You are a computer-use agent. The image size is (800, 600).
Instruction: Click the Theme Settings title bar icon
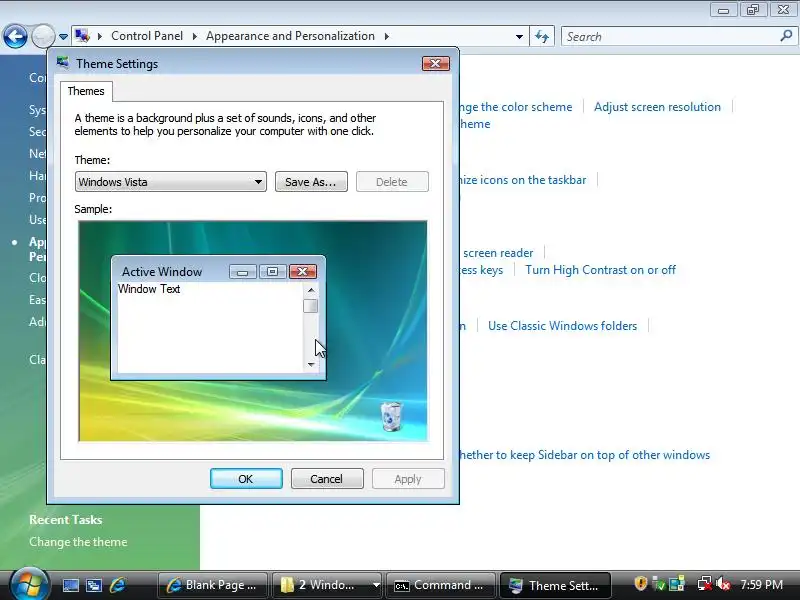click(x=63, y=63)
